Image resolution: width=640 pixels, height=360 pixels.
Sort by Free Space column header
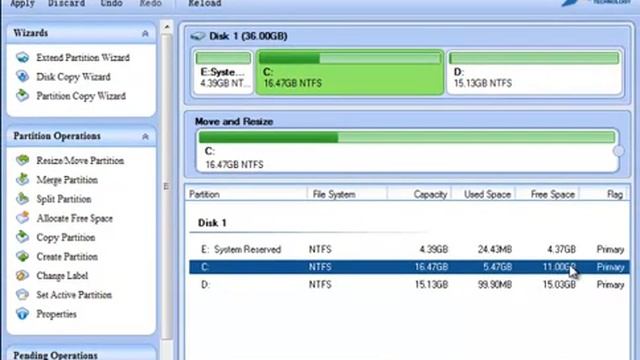click(548, 194)
